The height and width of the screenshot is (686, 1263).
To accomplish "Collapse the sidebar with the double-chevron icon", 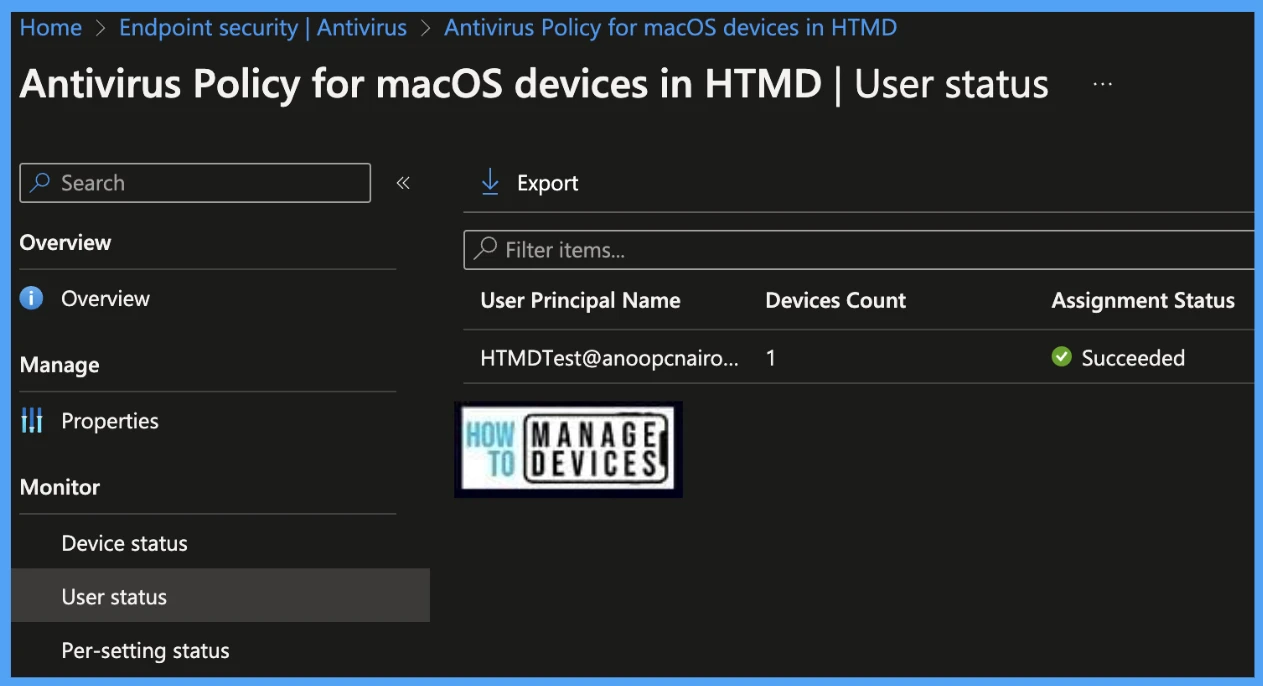I will [x=403, y=183].
